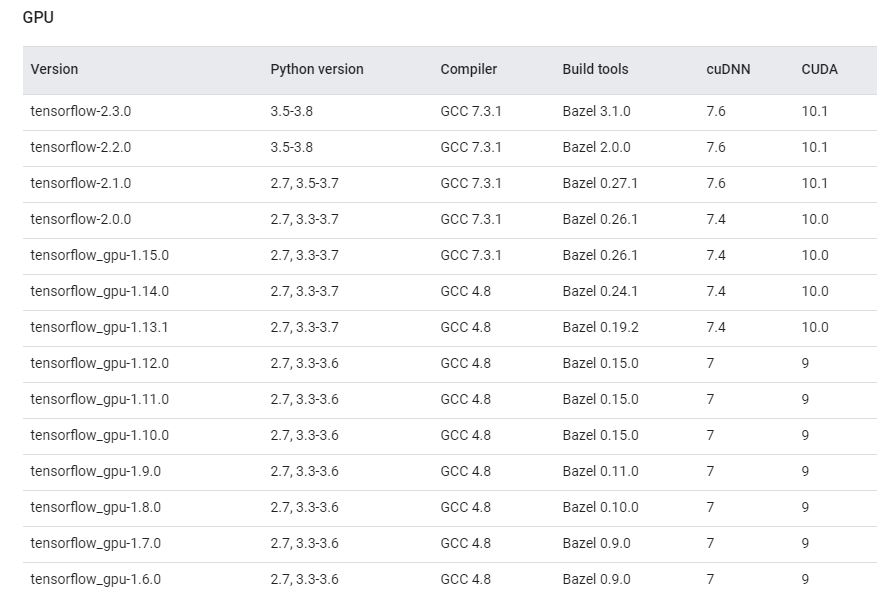Click Bazel 0.15.0 in tensorflow_gpu-1.11.0 row
Image resolution: width=880 pixels, height=592 pixels.
pyautogui.click(x=601, y=399)
